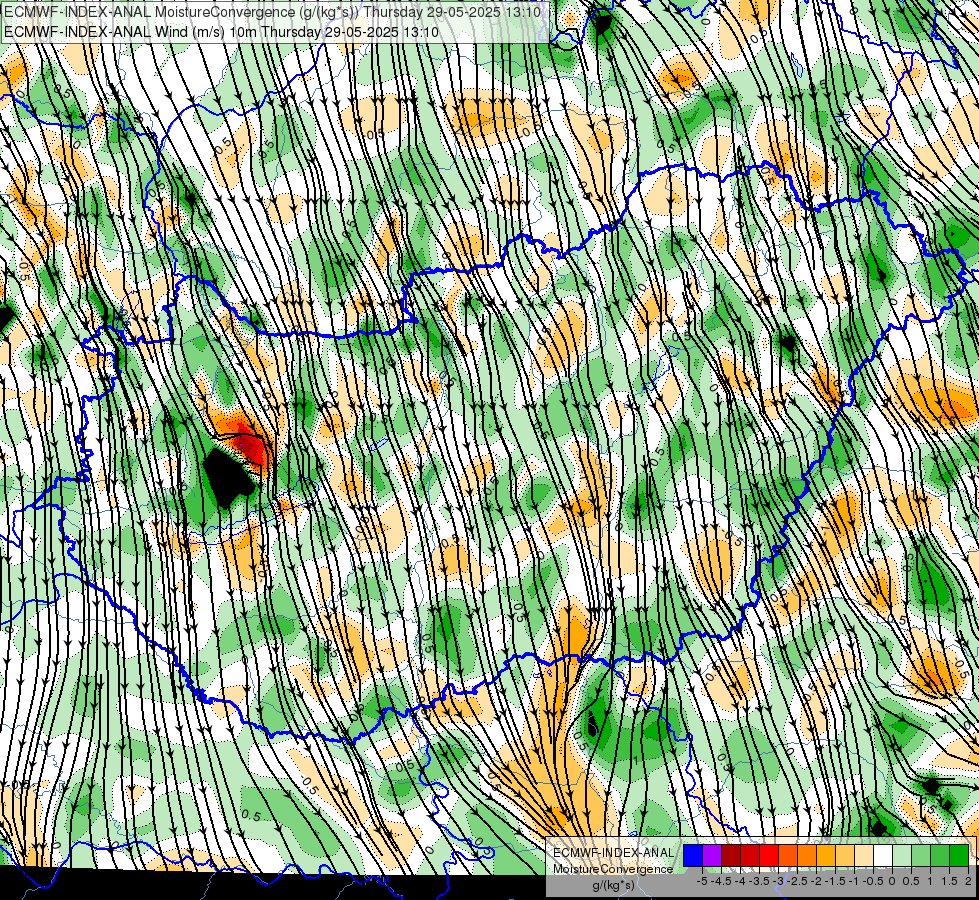This screenshot has width=979, height=900.
Task: Click the bright red hotspot on the map
Action: click(250, 447)
